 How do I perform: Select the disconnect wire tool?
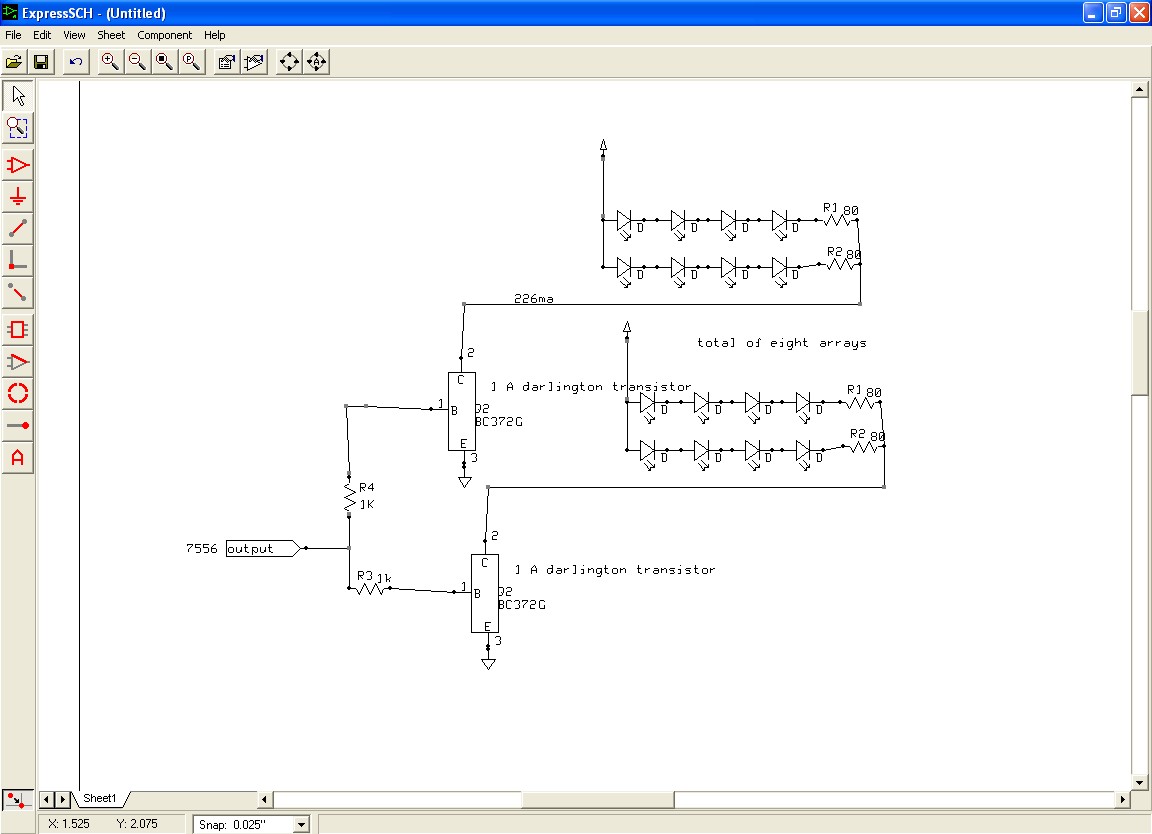click(x=18, y=292)
